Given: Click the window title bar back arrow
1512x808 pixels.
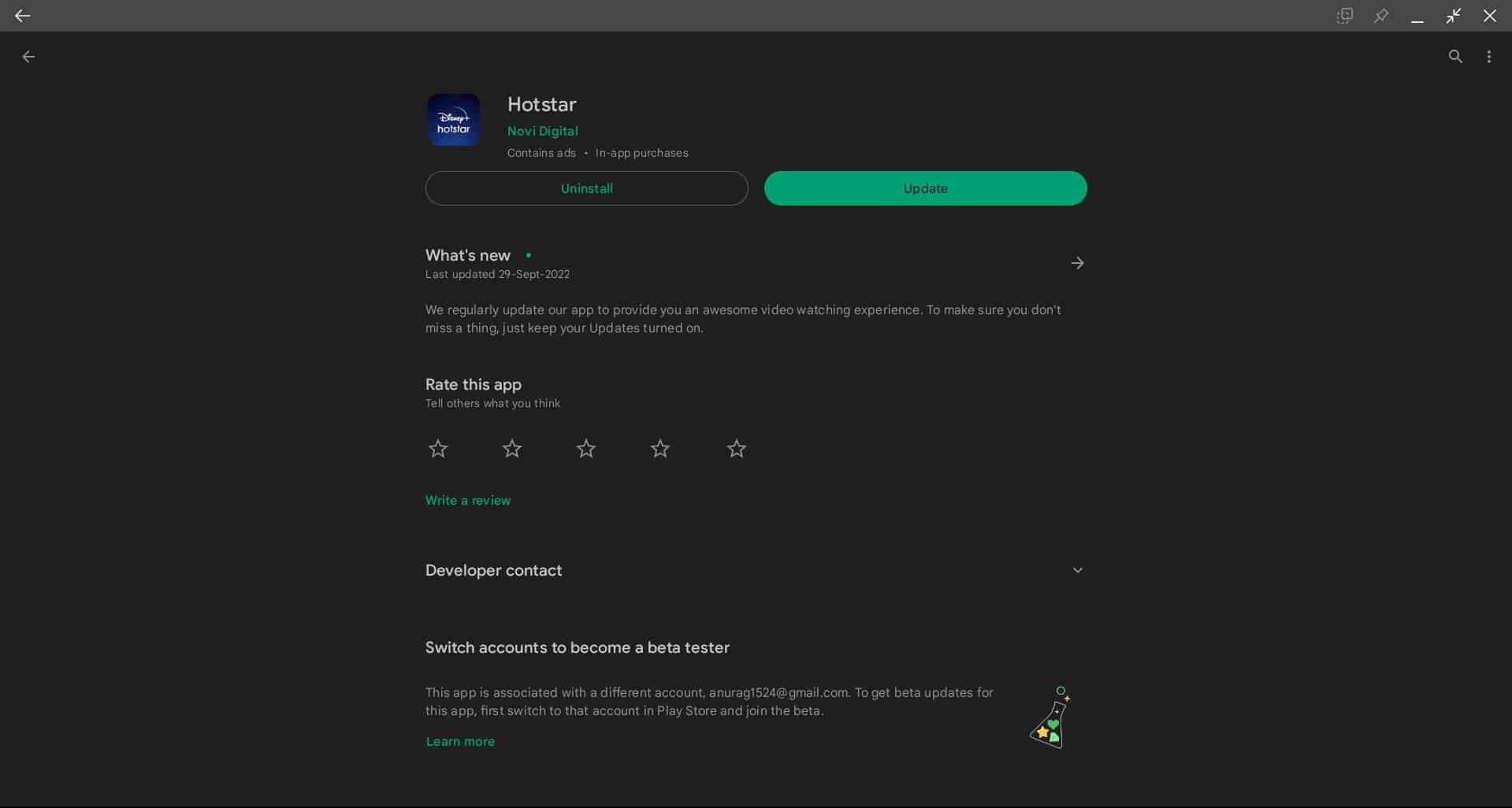Looking at the screenshot, I should pos(22,16).
